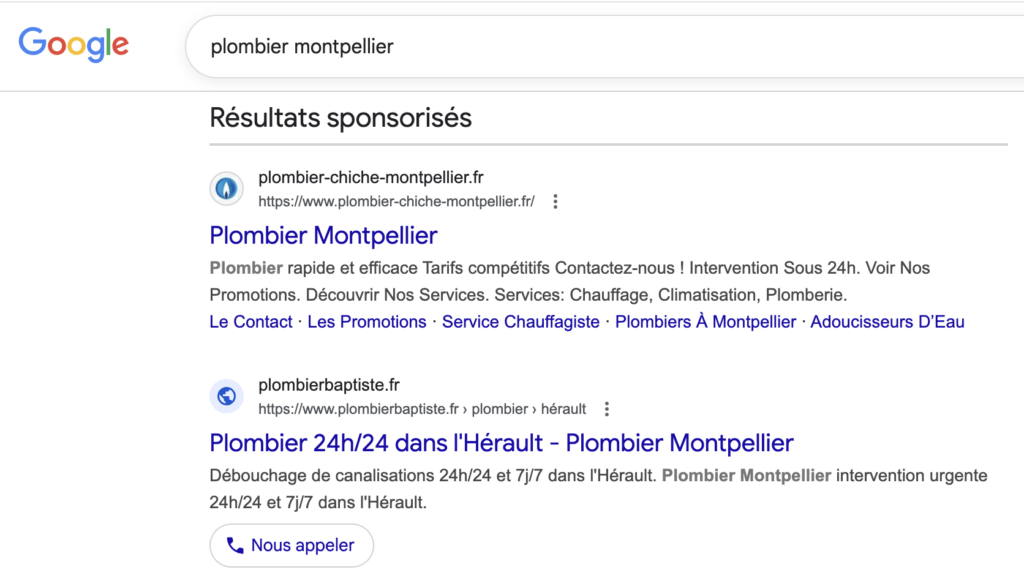Click the 'Plombiers À Montpellier' sitelink

[705, 321]
